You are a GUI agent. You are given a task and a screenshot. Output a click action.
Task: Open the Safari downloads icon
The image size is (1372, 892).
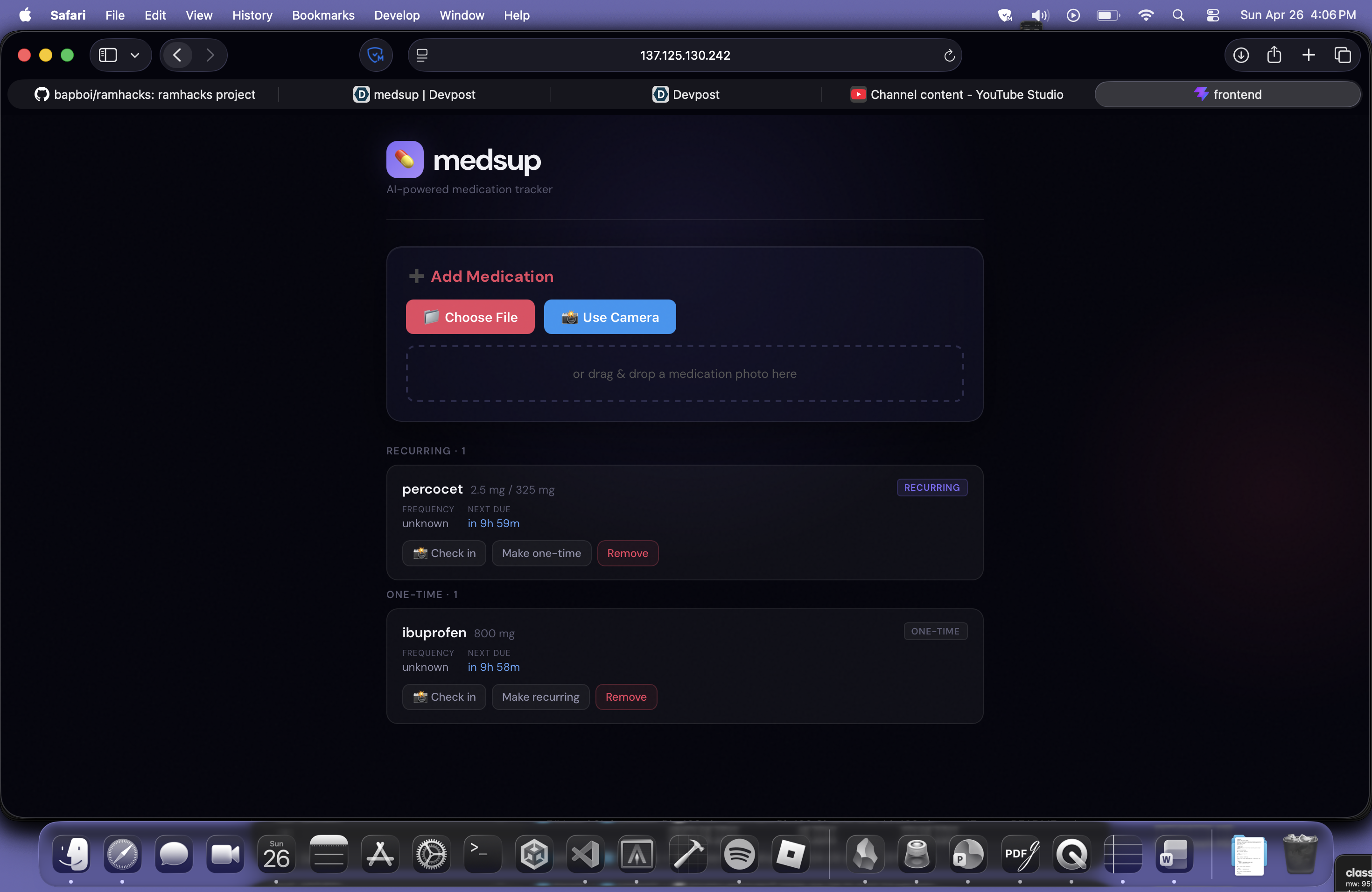click(x=1240, y=56)
